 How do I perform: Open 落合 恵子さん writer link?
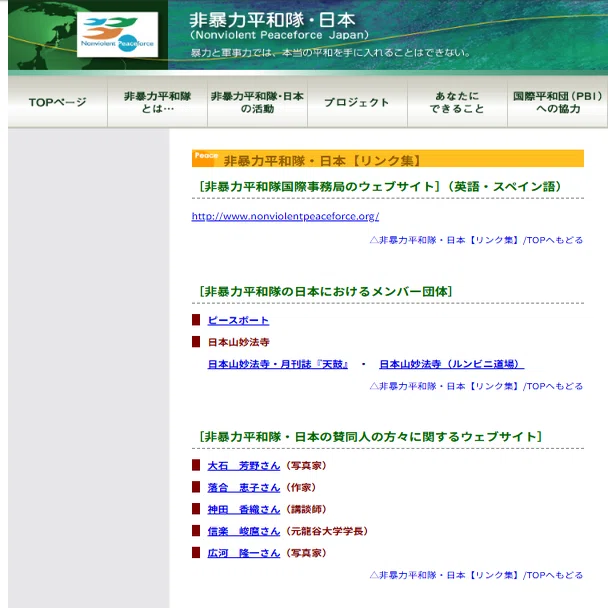(x=244, y=487)
